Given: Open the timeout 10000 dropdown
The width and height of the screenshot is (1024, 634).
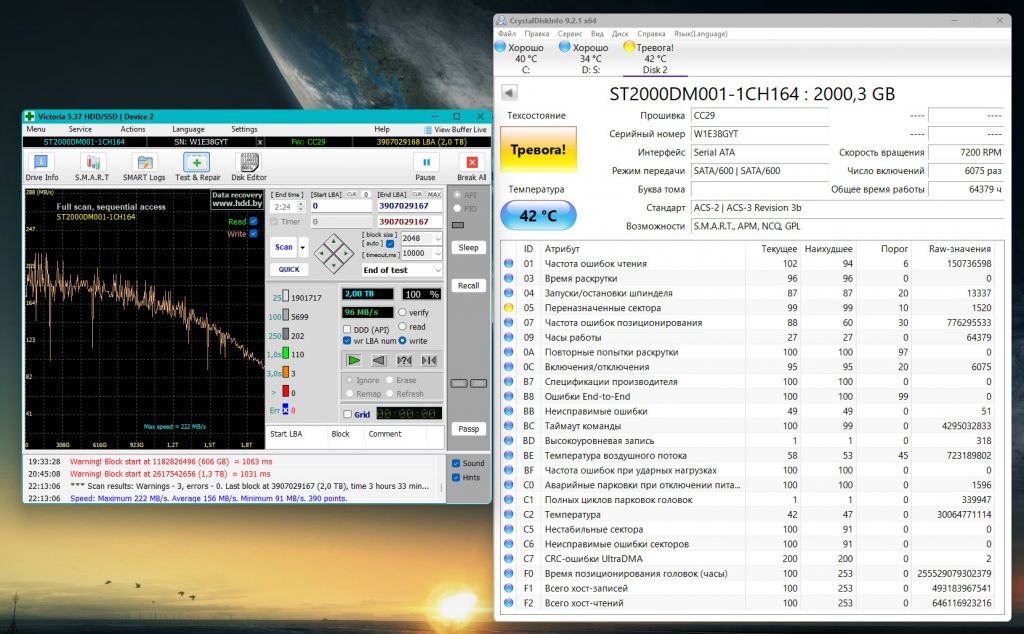Looking at the screenshot, I should click(438, 253).
